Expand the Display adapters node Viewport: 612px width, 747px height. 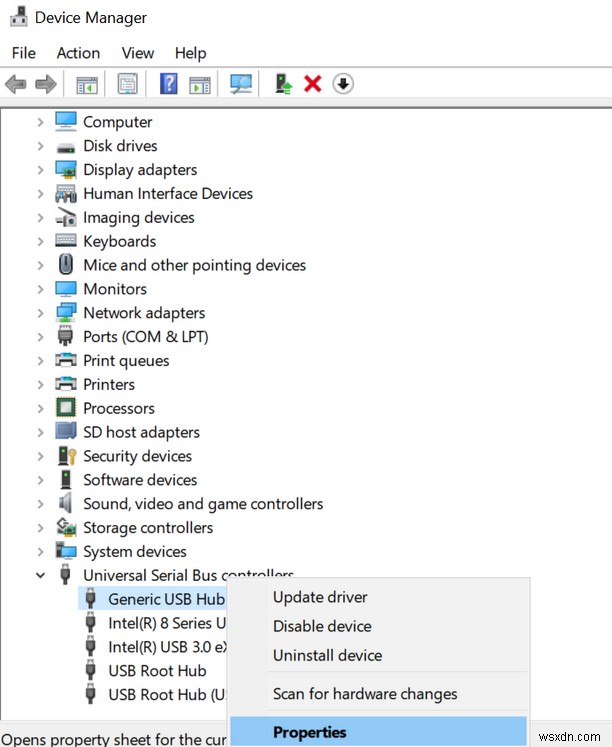tap(40, 170)
